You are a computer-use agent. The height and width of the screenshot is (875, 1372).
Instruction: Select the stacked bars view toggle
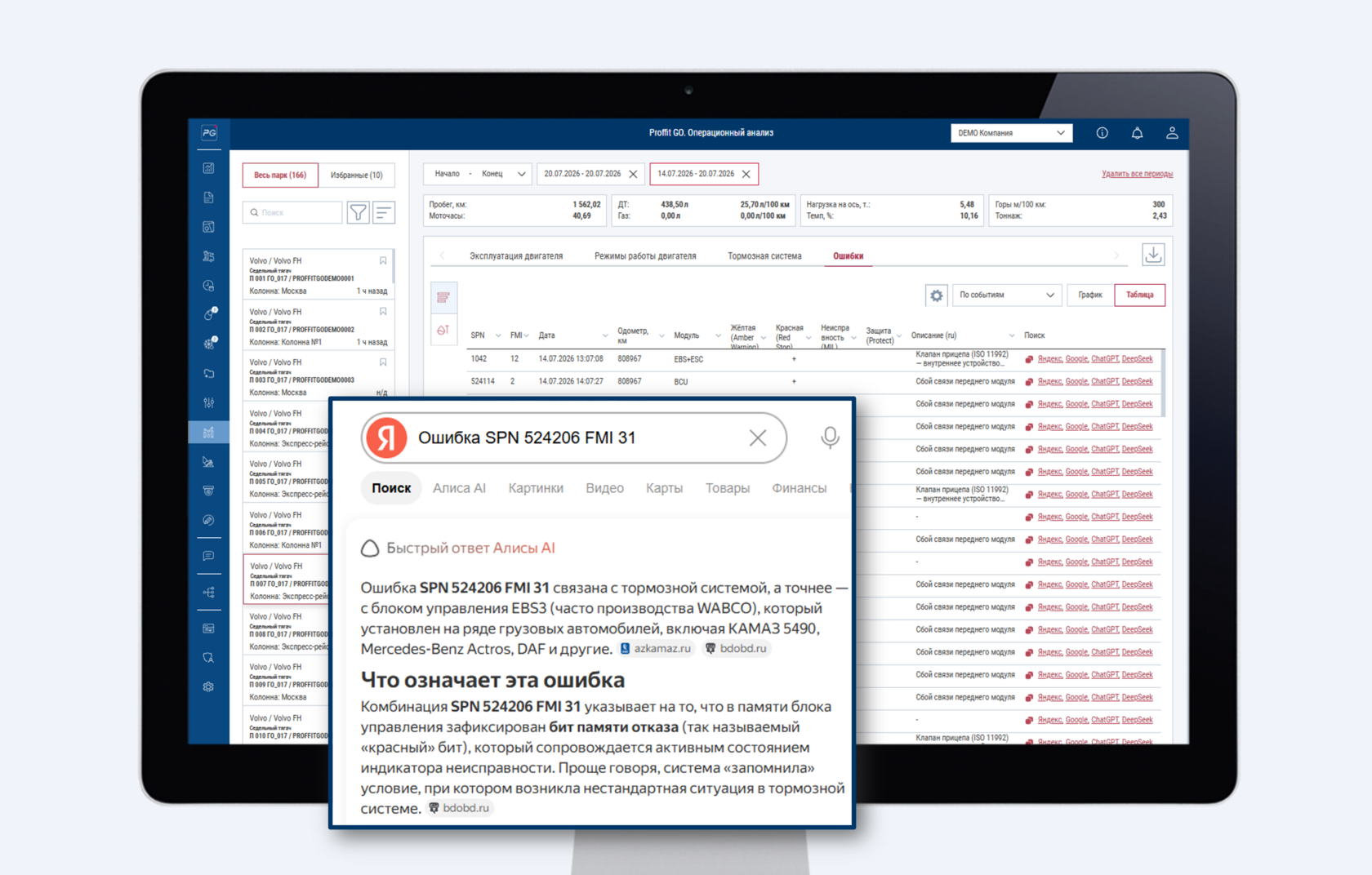click(443, 298)
